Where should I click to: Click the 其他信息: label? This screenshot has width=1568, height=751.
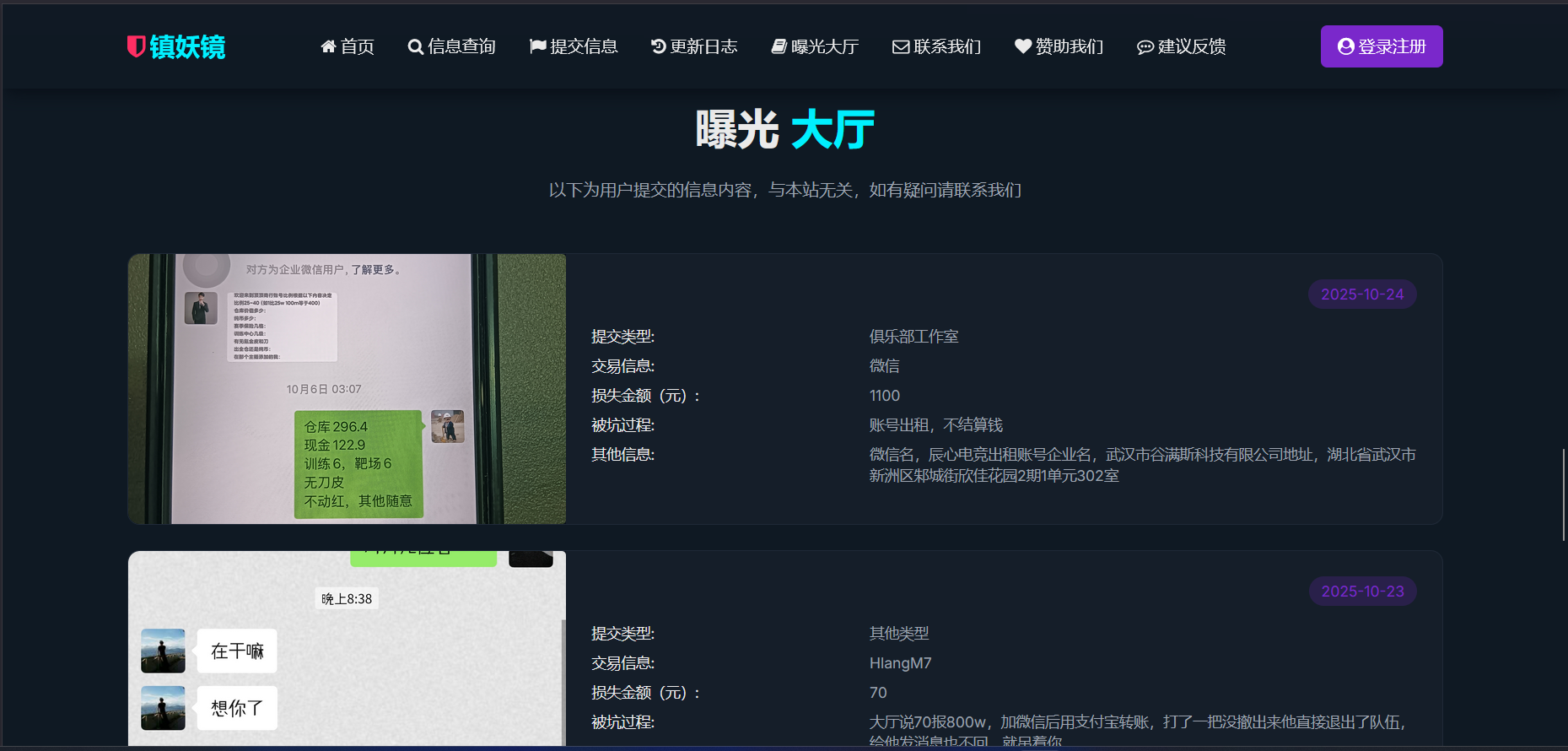click(623, 455)
